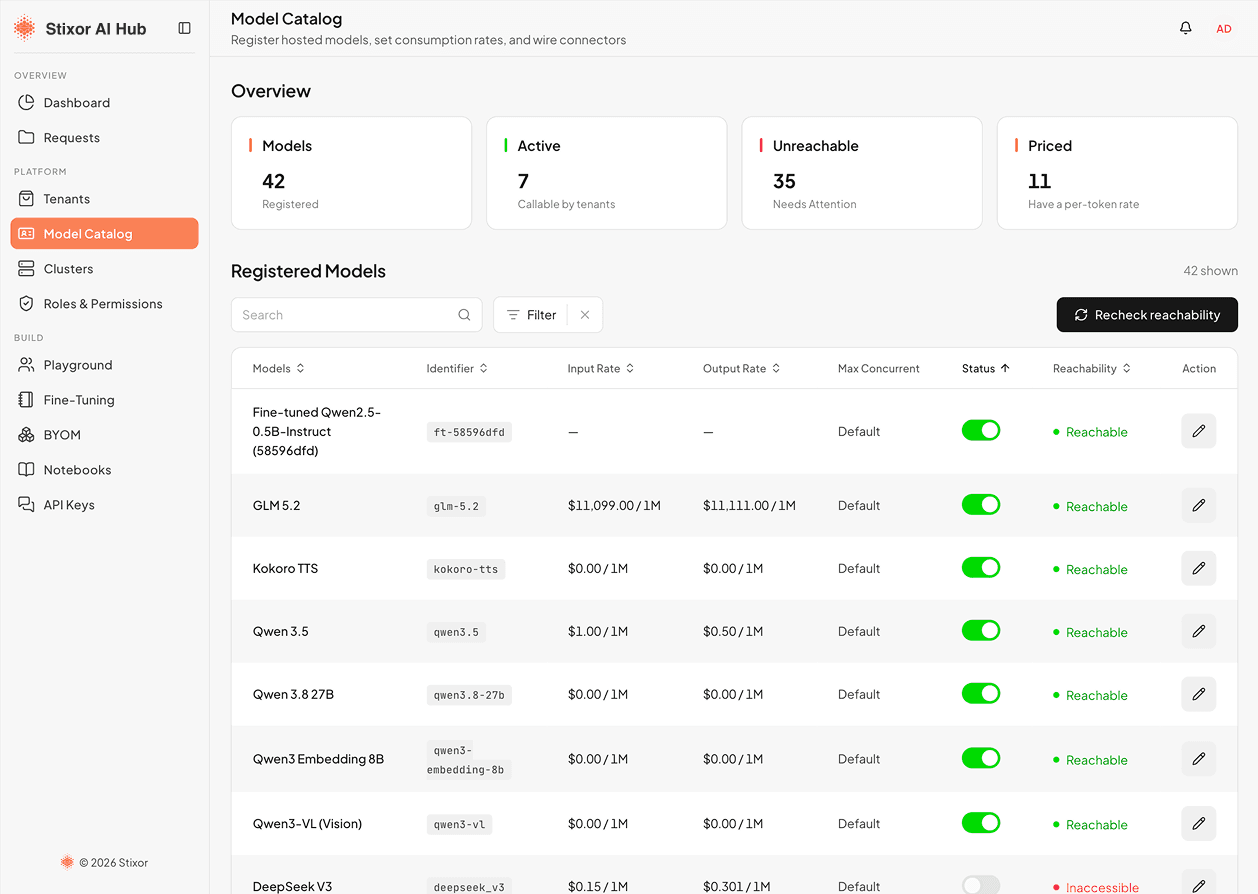Screen dimensions: 1258x894
Task: Collapse the sidebar panel icon
Action: tap(184, 28)
